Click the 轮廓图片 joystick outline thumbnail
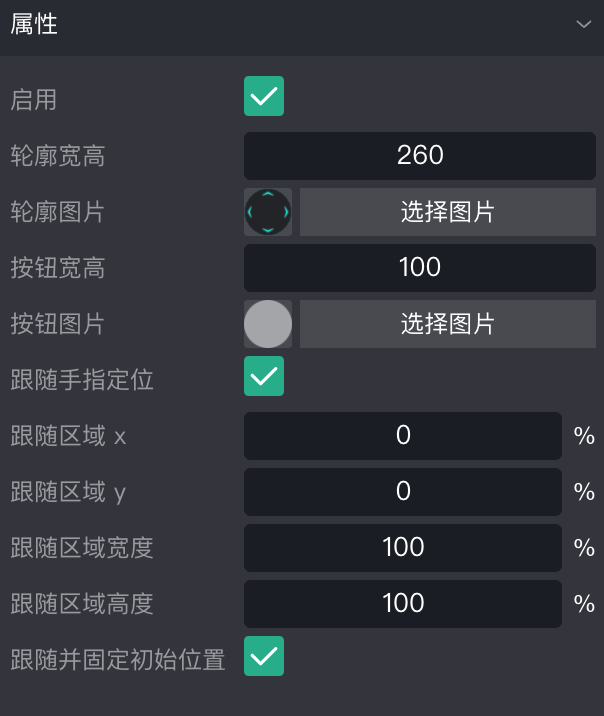The height and width of the screenshot is (716, 604). [268, 212]
